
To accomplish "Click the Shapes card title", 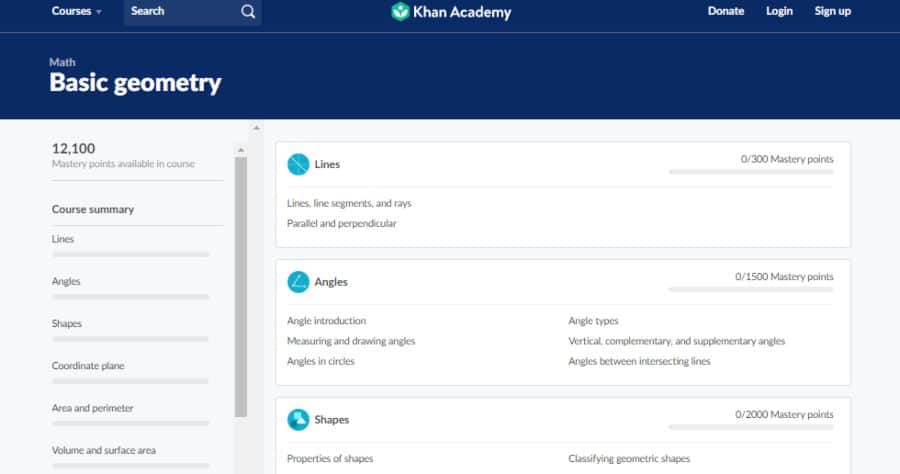I will (x=332, y=419).
